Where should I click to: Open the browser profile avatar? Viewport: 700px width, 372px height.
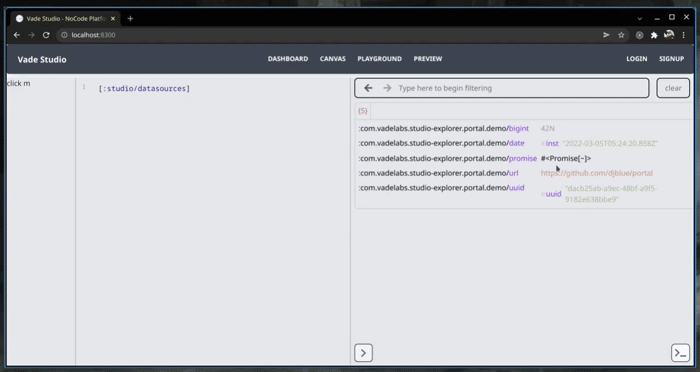(x=669, y=35)
